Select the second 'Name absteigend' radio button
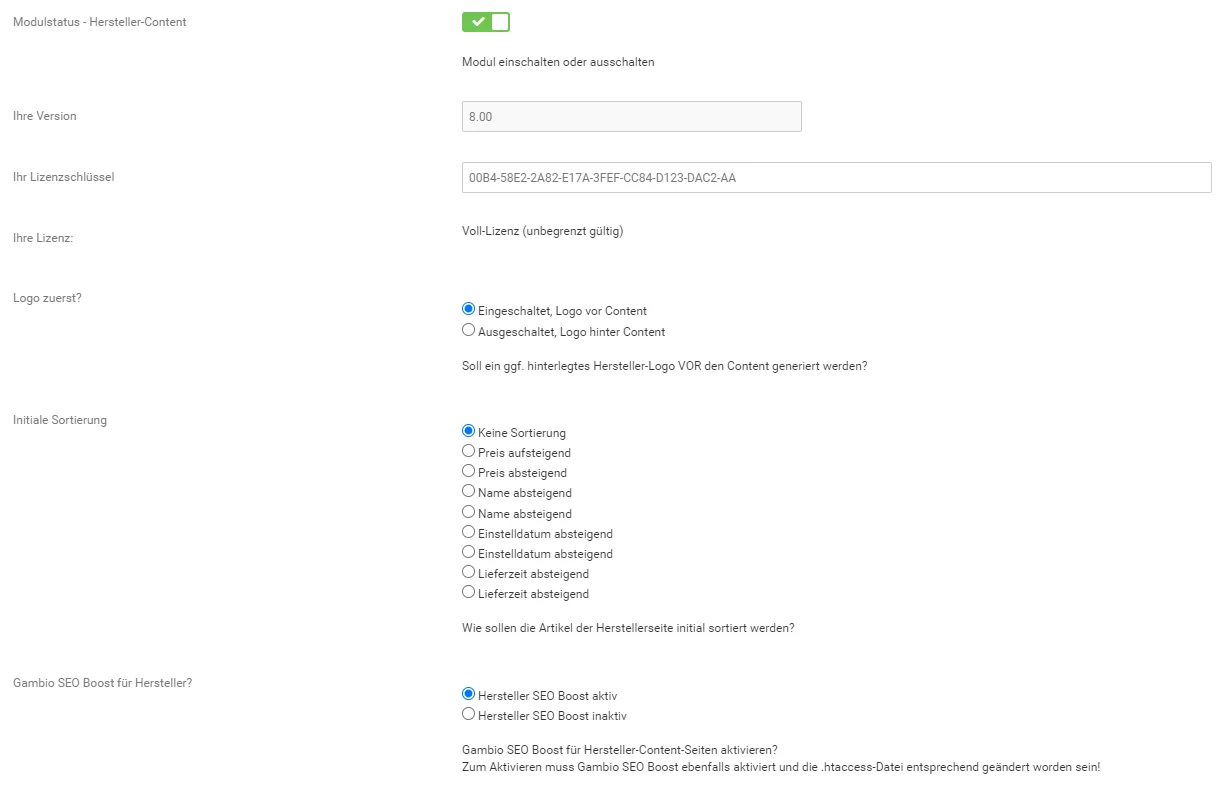The image size is (1217, 794). [468, 512]
